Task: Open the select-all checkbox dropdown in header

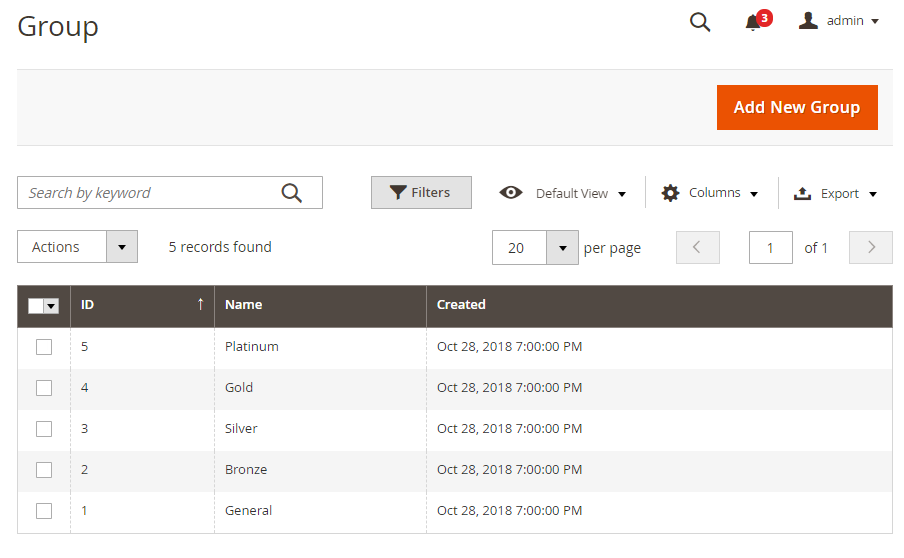Action: pyautogui.click(x=51, y=306)
